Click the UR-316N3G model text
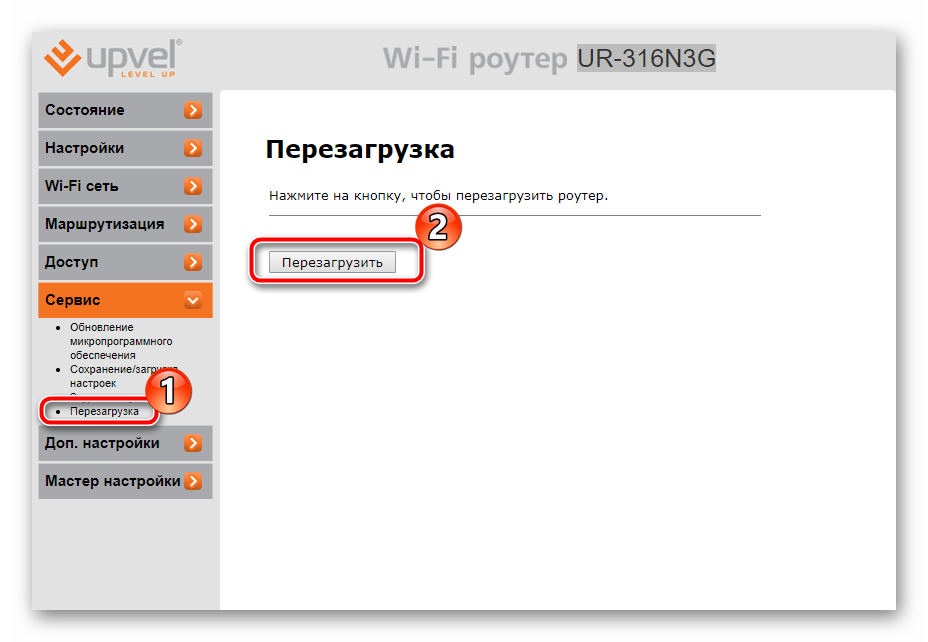The width and height of the screenshot is (928, 642). [x=646, y=58]
